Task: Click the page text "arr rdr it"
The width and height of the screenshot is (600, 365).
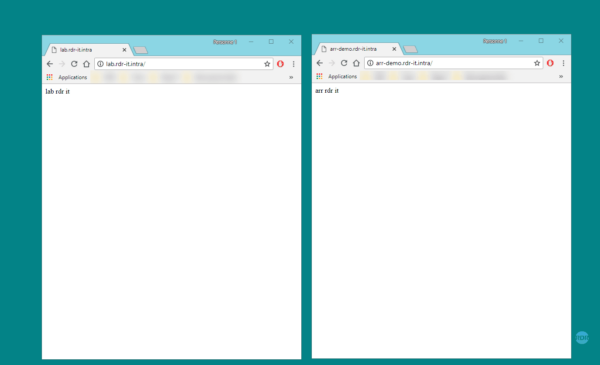Action: coord(327,91)
